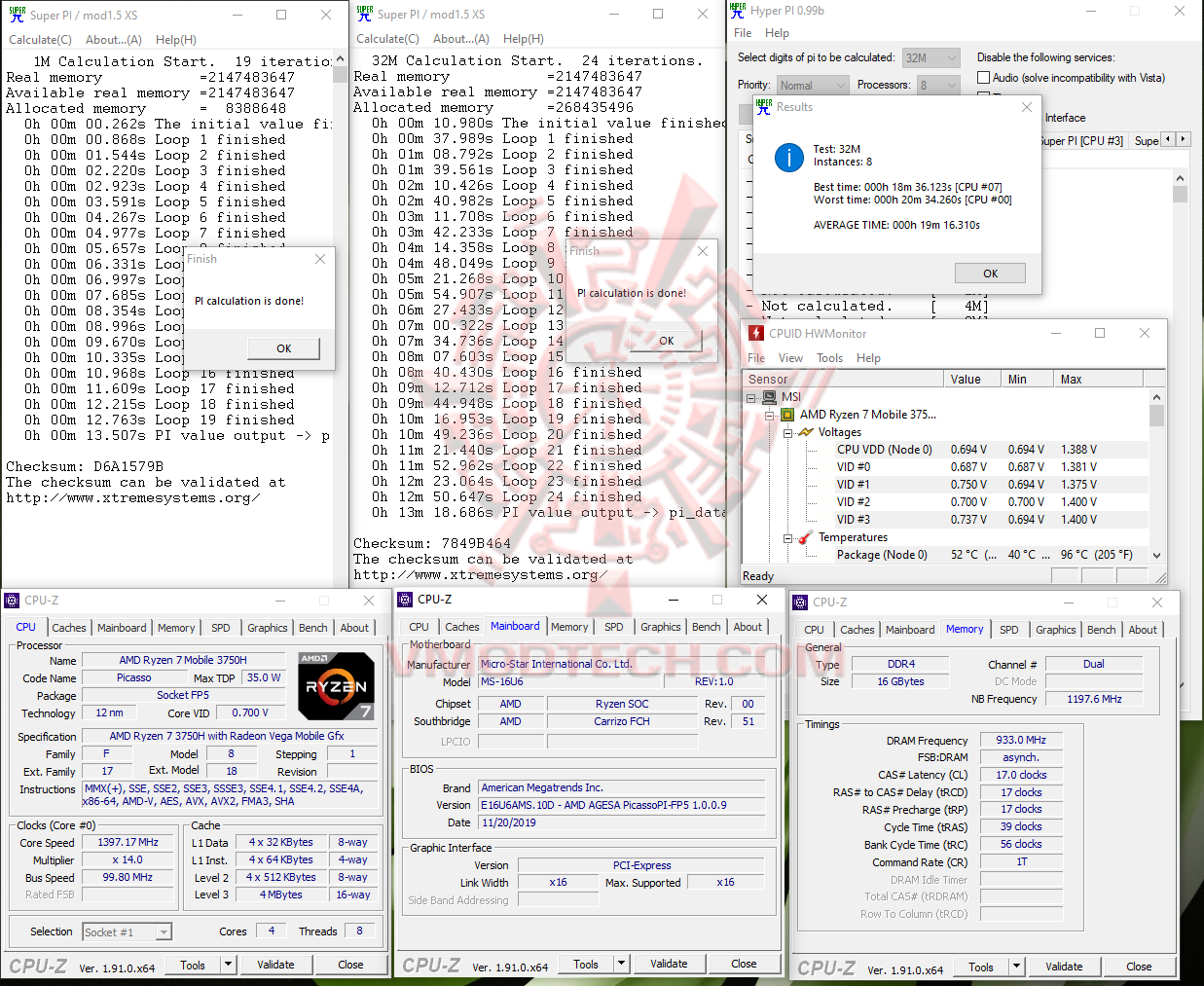Open the File menu in Hyper PI
Viewport: 1204px width, 986px height.
[743, 33]
